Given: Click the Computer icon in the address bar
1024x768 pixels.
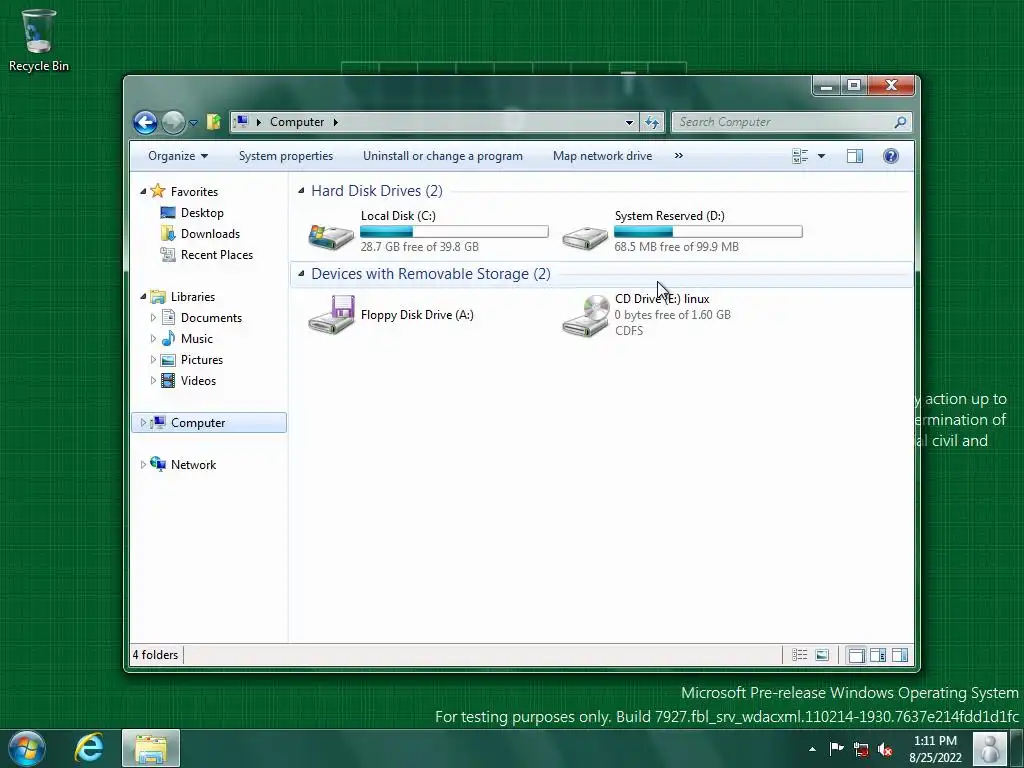Looking at the screenshot, I should (x=242, y=121).
